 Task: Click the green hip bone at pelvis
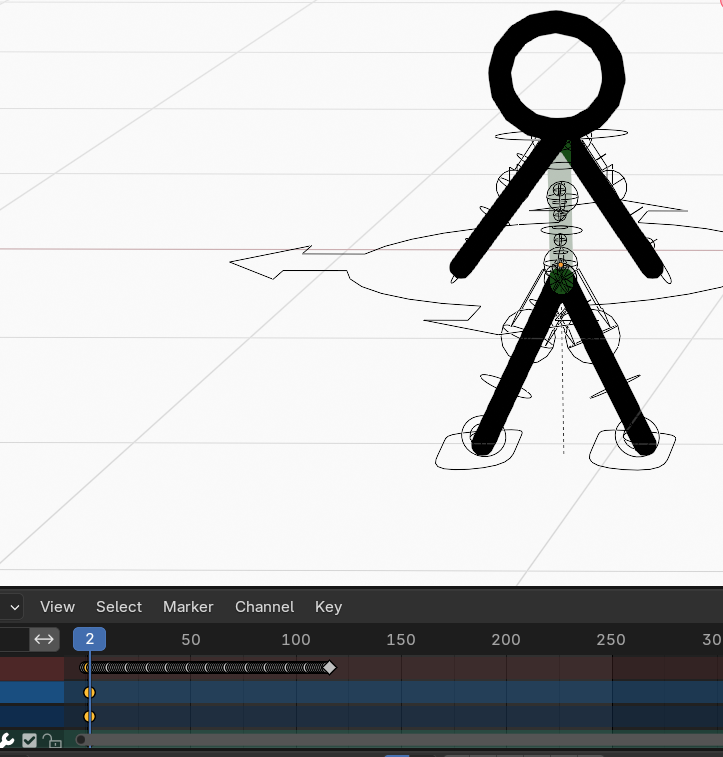pyautogui.click(x=561, y=279)
